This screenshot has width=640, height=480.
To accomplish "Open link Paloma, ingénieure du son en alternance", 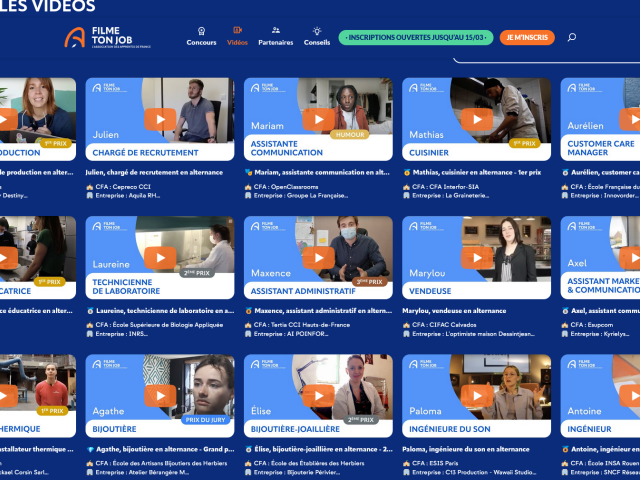I will pyautogui.click(x=466, y=449).
